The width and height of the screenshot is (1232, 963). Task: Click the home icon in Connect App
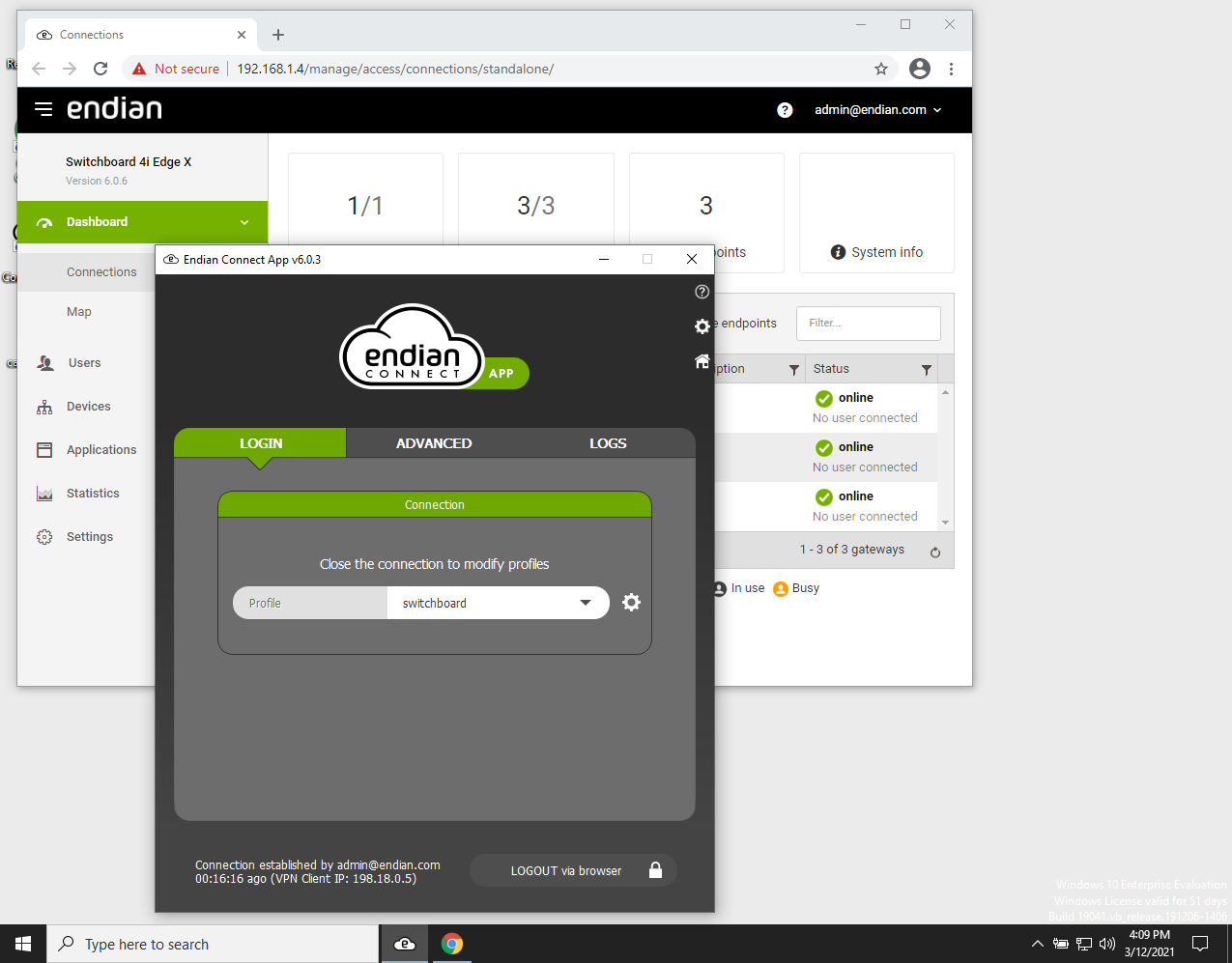coord(702,361)
